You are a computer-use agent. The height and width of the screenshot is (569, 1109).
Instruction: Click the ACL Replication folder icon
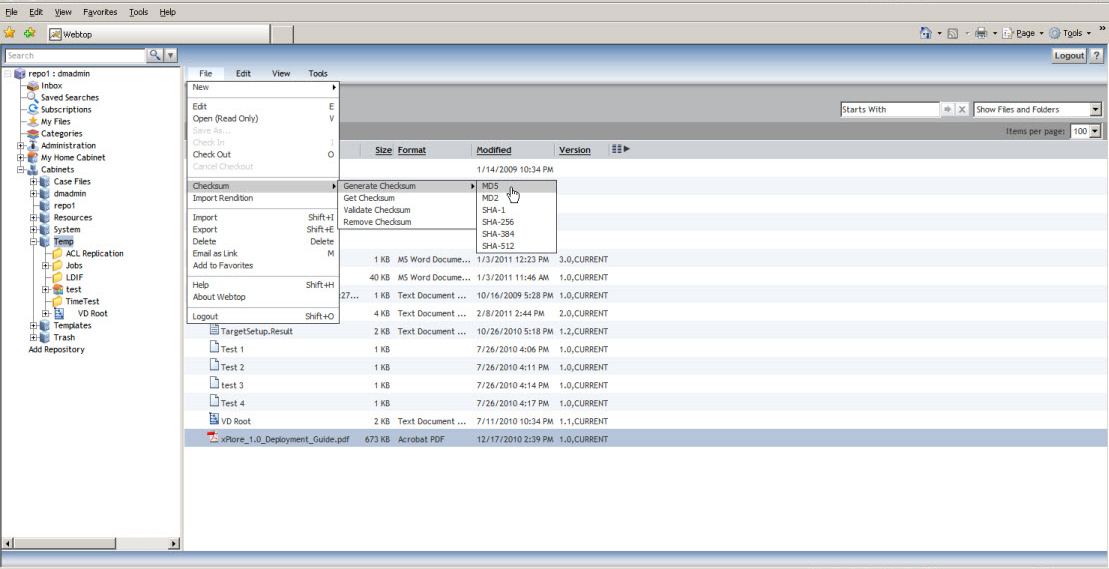pyautogui.click(x=58, y=254)
